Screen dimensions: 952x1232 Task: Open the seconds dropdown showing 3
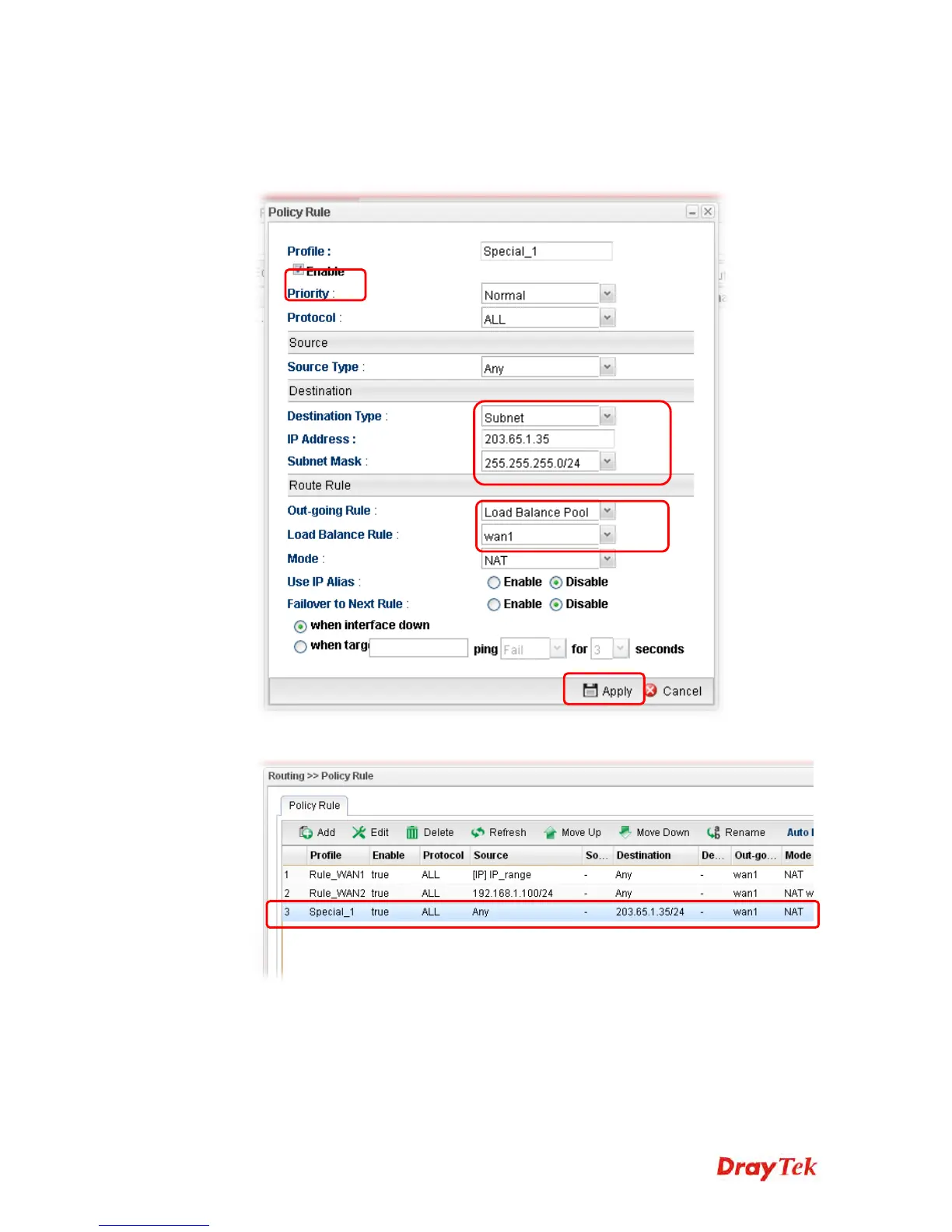click(620, 649)
